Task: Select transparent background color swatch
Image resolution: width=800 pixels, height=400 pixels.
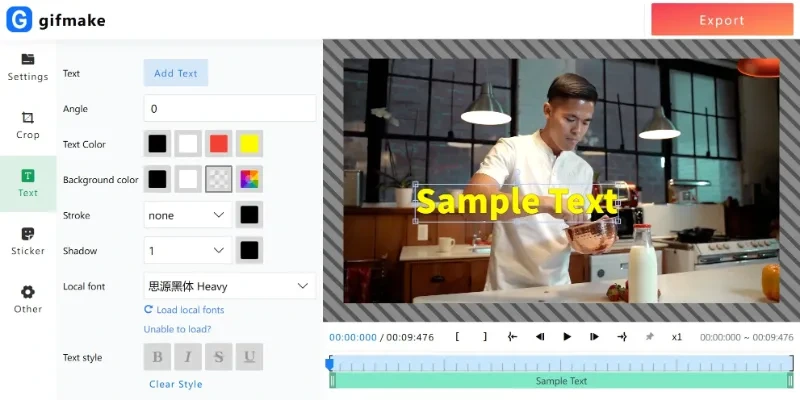Action: tap(218, 179)
